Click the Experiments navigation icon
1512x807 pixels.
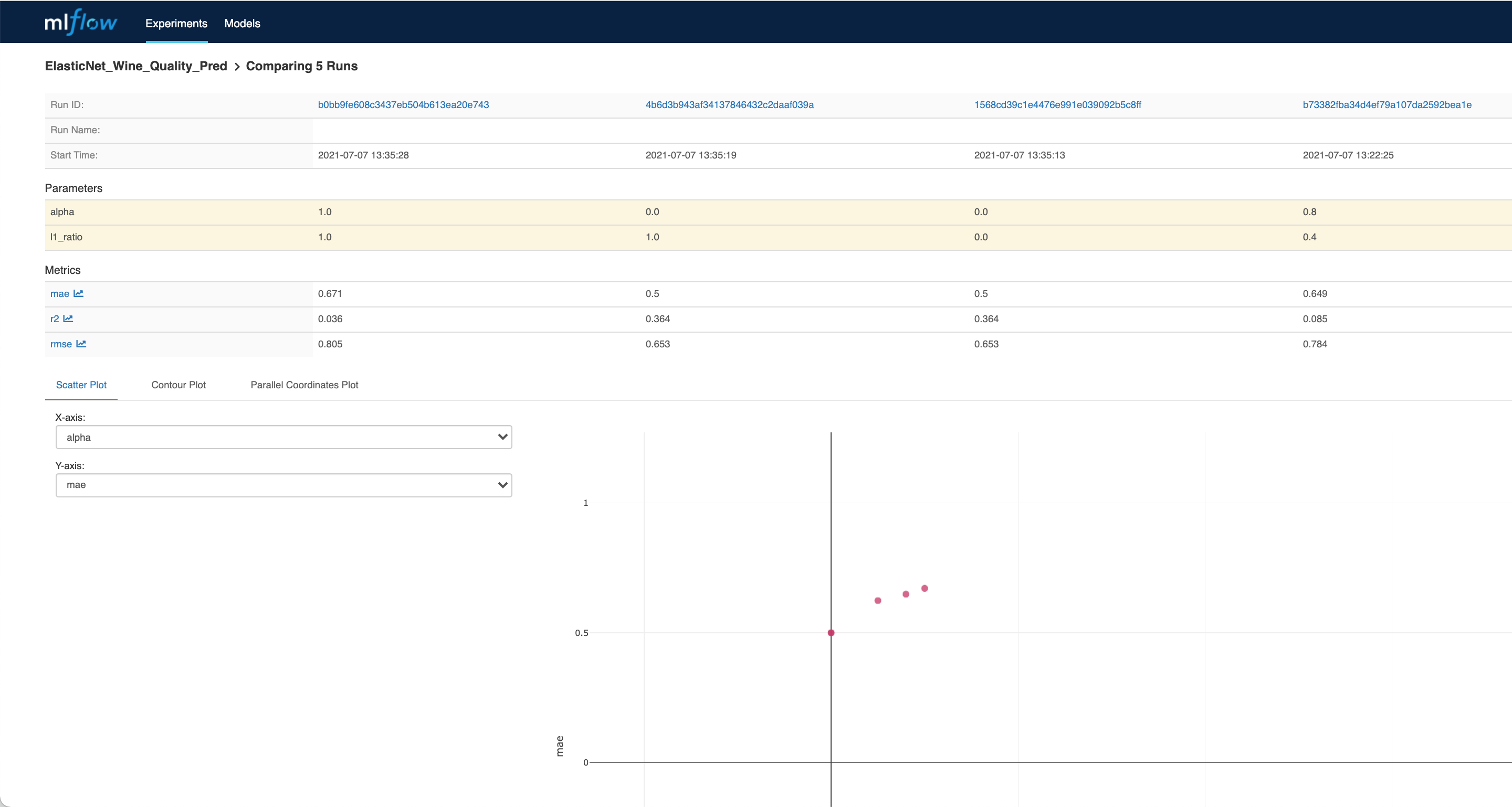[x=177, y=21]
